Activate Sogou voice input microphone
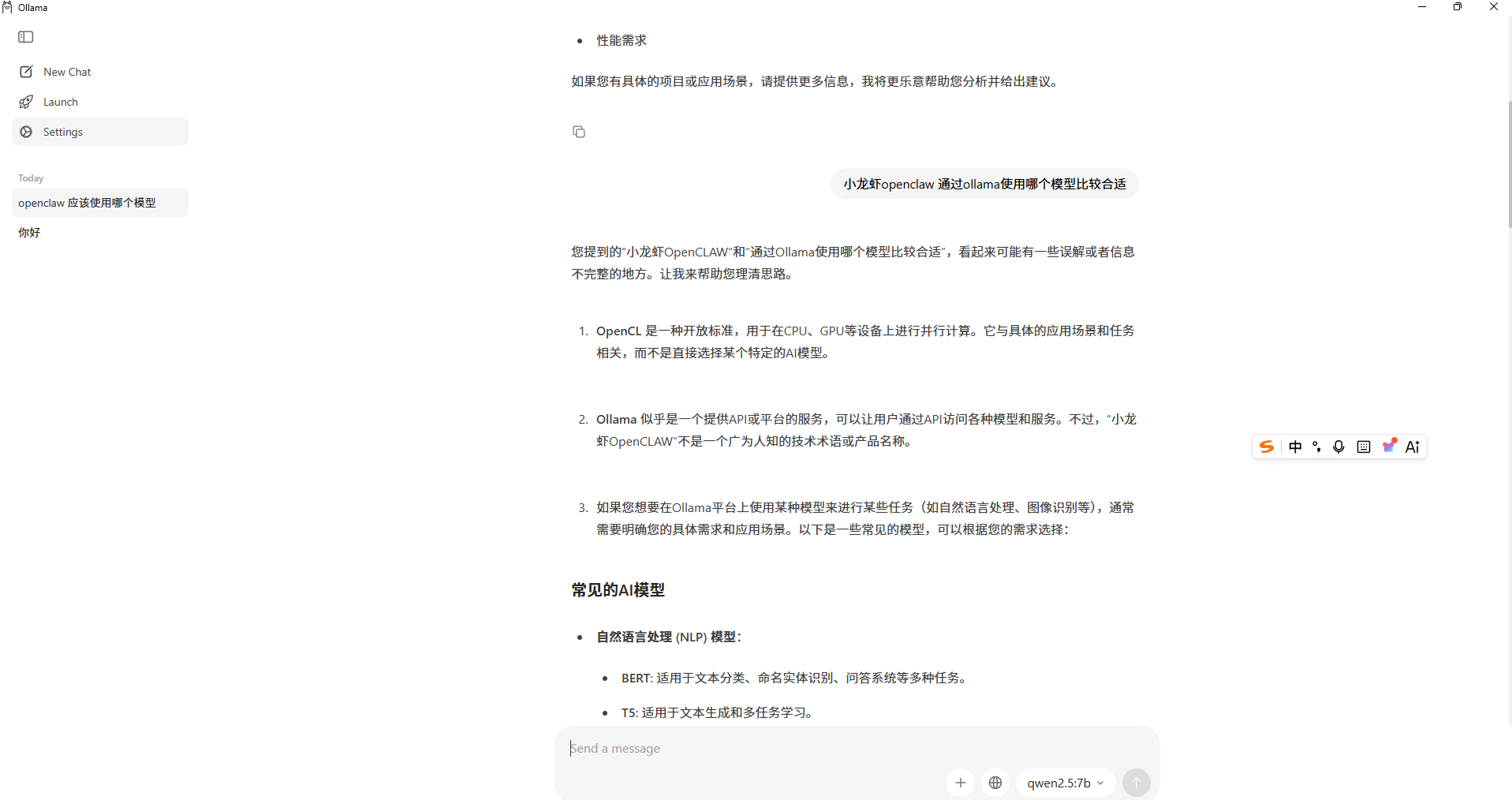Viewport: 1512px width, 800px height. coord(1338,447)
